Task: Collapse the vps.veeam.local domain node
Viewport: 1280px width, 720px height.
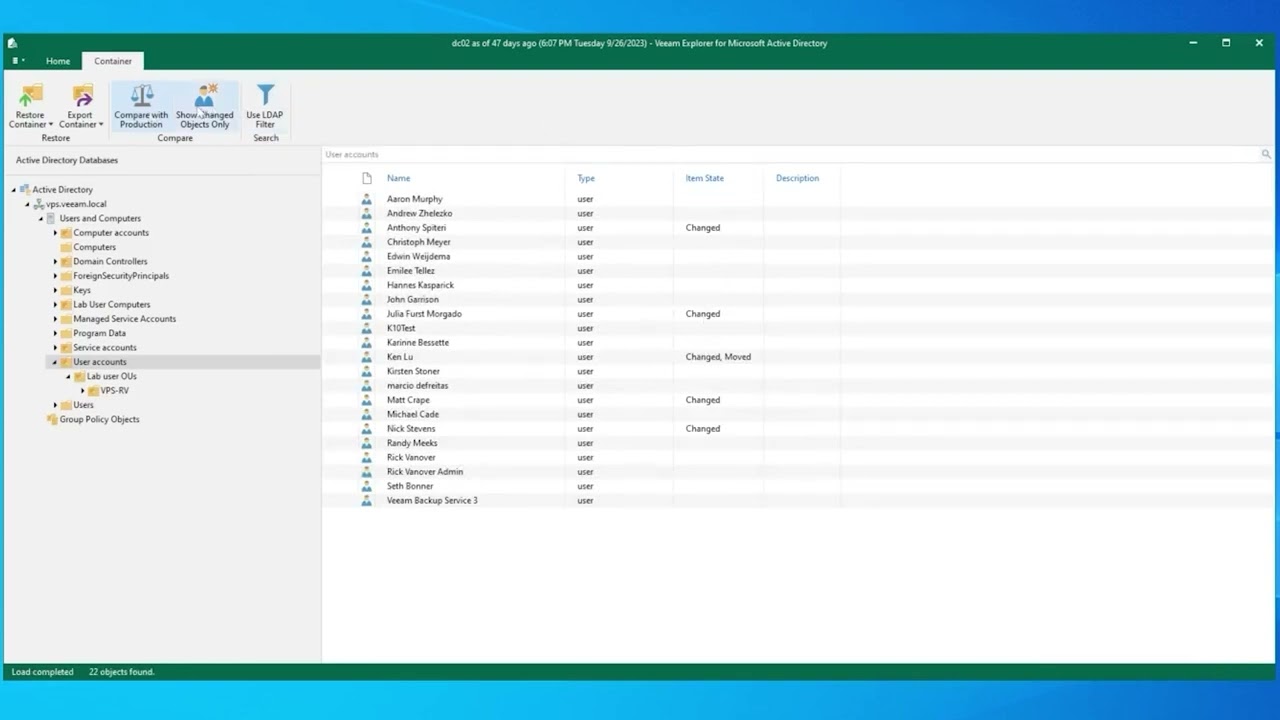Action: click(28, 204)
